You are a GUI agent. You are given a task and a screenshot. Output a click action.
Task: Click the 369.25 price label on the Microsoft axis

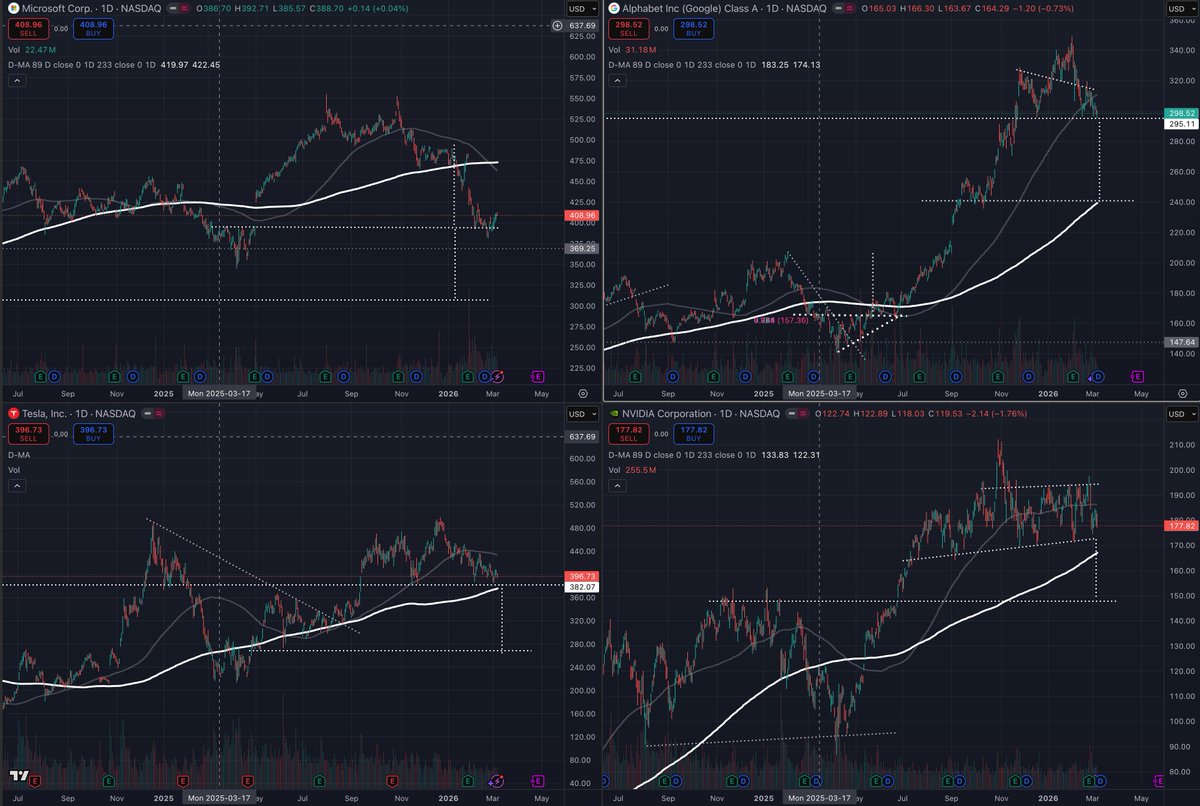pos(582,248)
